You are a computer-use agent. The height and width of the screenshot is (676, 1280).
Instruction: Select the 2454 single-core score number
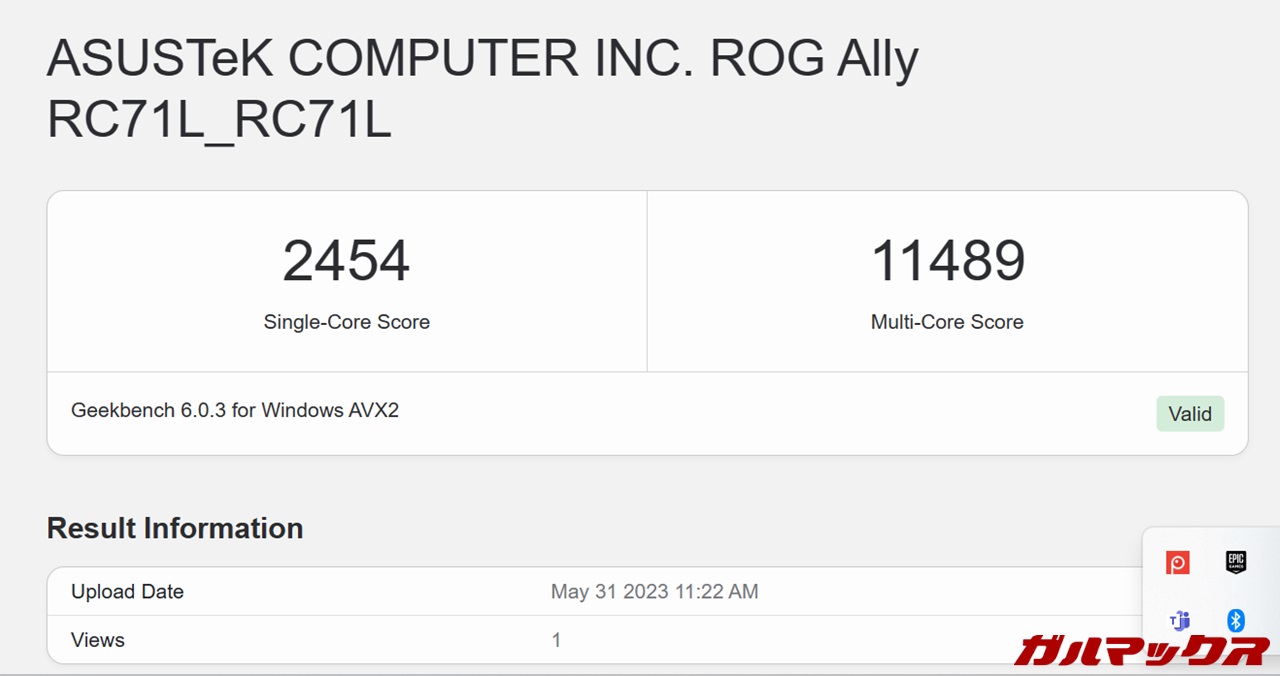[x=346, y=261]
